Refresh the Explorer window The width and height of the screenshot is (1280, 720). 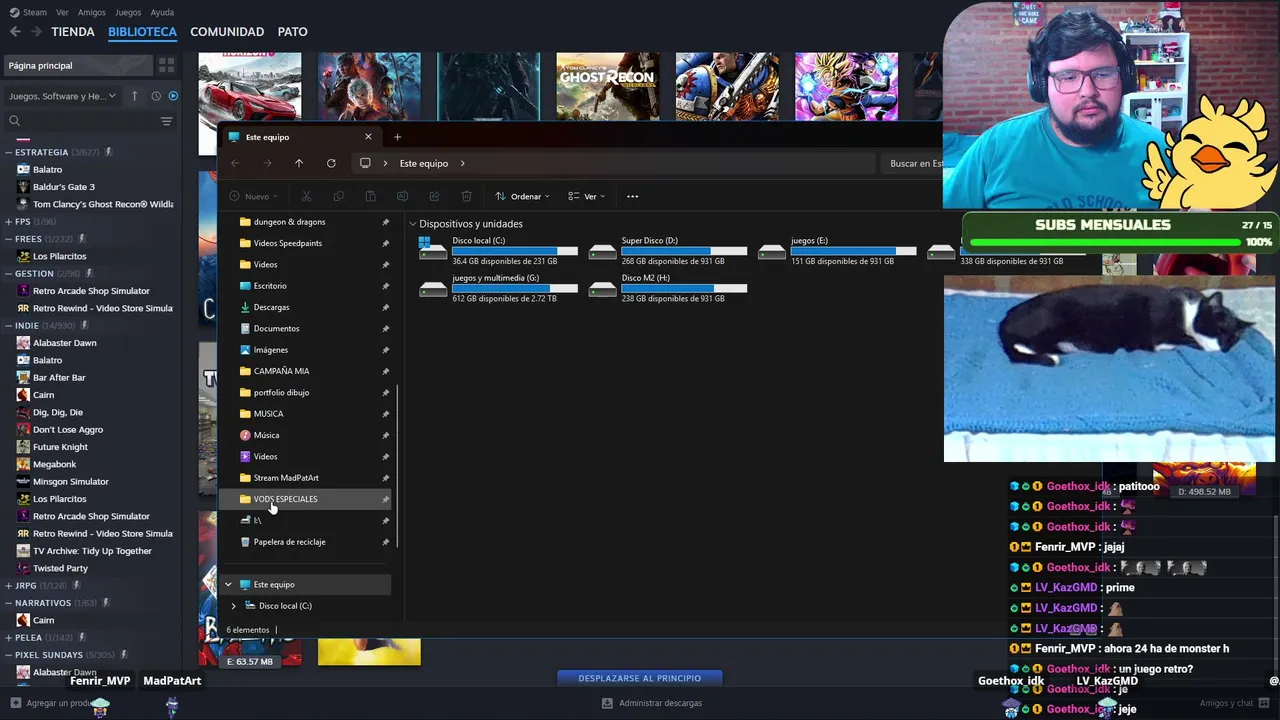pyautogui.click(x=331, y=163)
